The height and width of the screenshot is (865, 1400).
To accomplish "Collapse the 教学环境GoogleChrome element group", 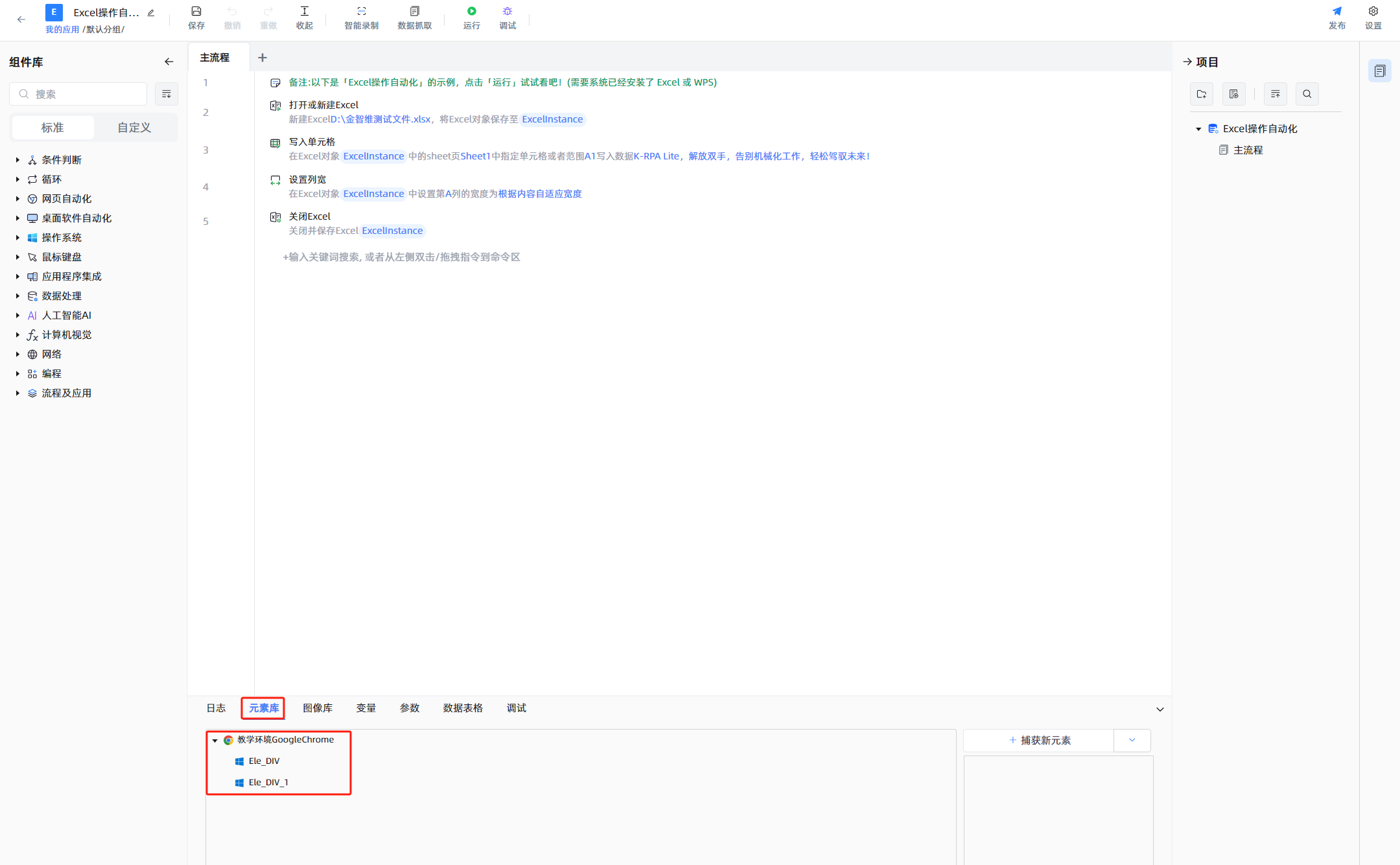I will point(215,741).
